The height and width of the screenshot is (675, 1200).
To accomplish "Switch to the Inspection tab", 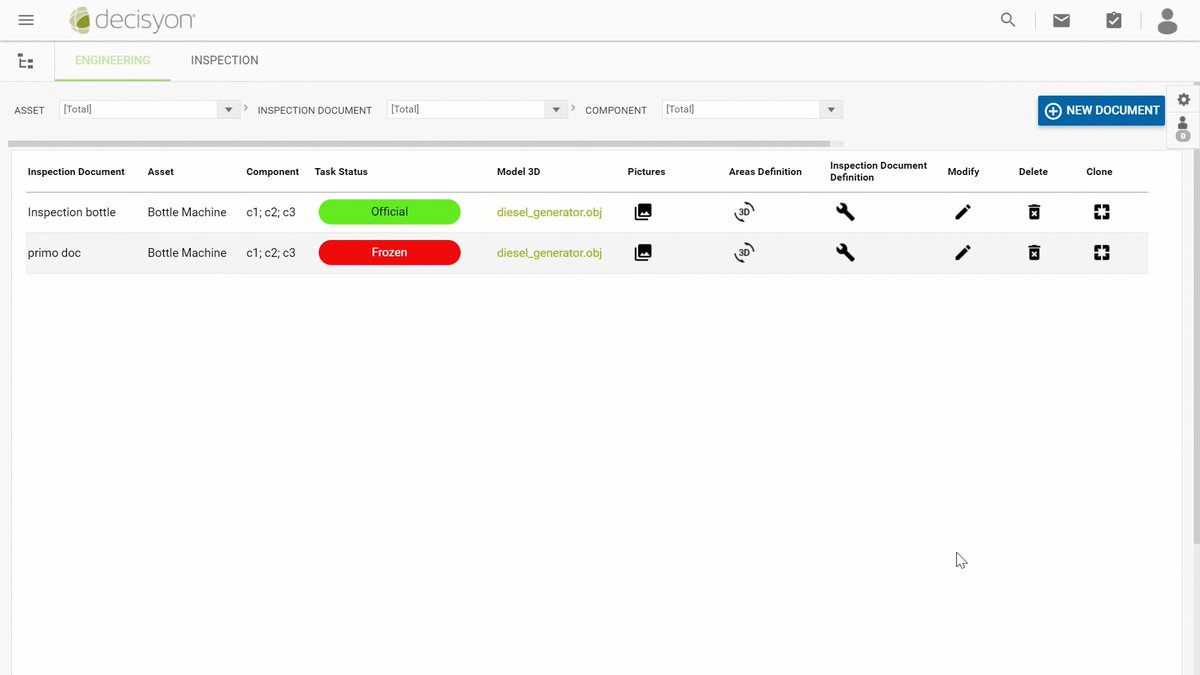I will 225,60.
